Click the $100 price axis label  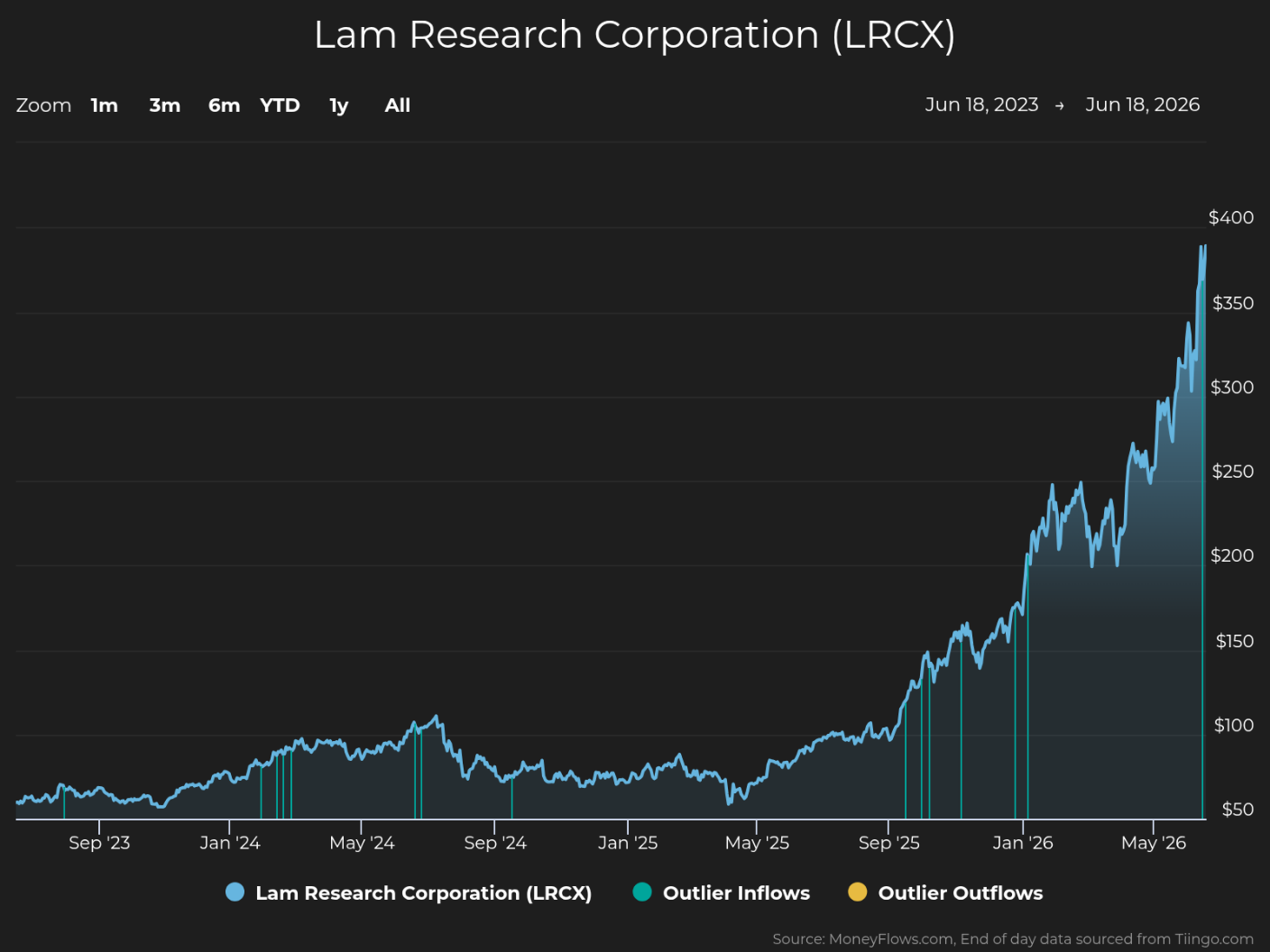coord(1234,725)
